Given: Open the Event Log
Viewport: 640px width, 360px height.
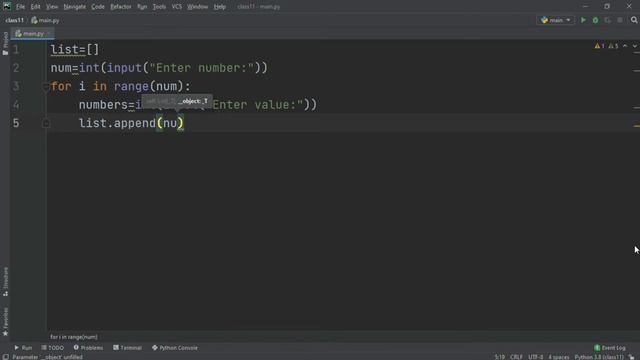Looking at the screenshot, I should click(610, 348).
